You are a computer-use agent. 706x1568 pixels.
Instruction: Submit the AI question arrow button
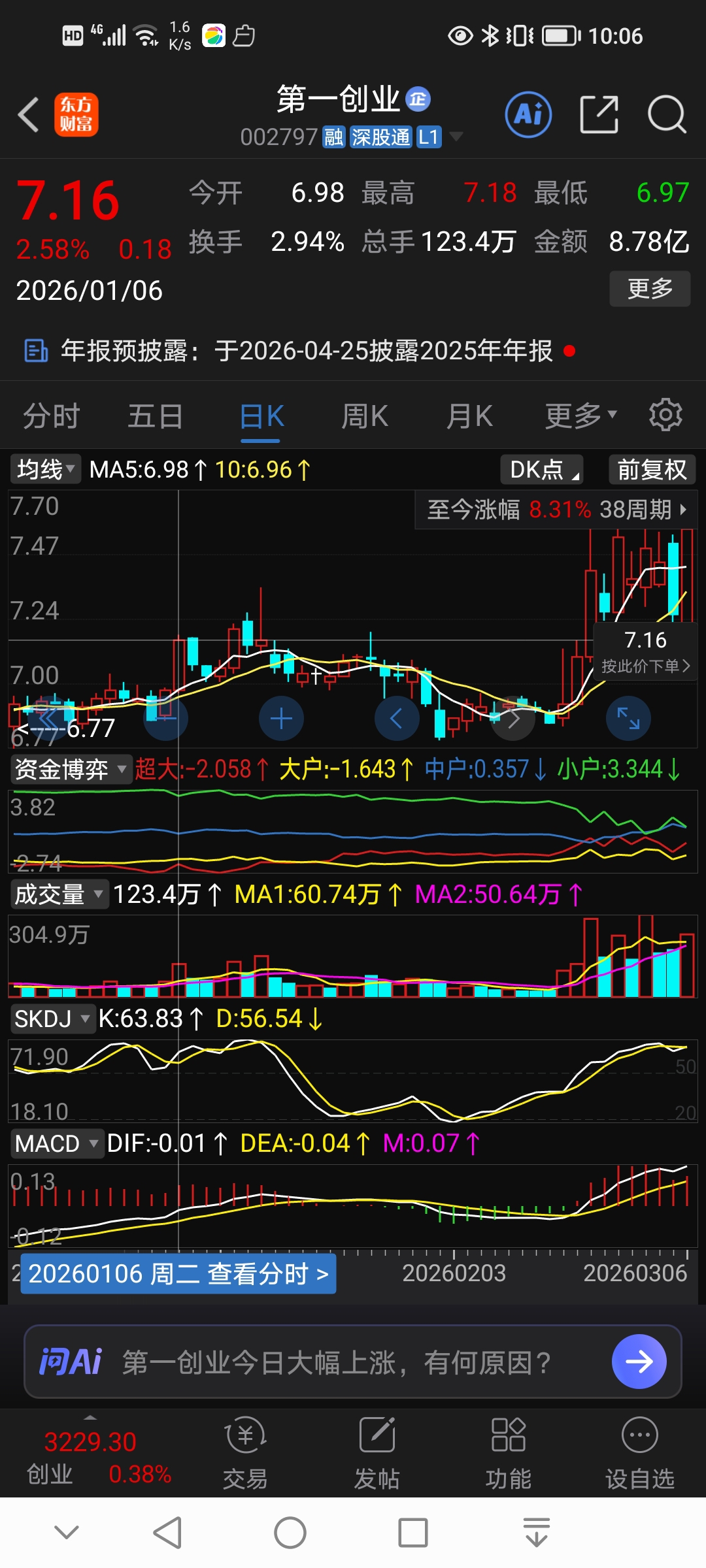[639, 1362]
